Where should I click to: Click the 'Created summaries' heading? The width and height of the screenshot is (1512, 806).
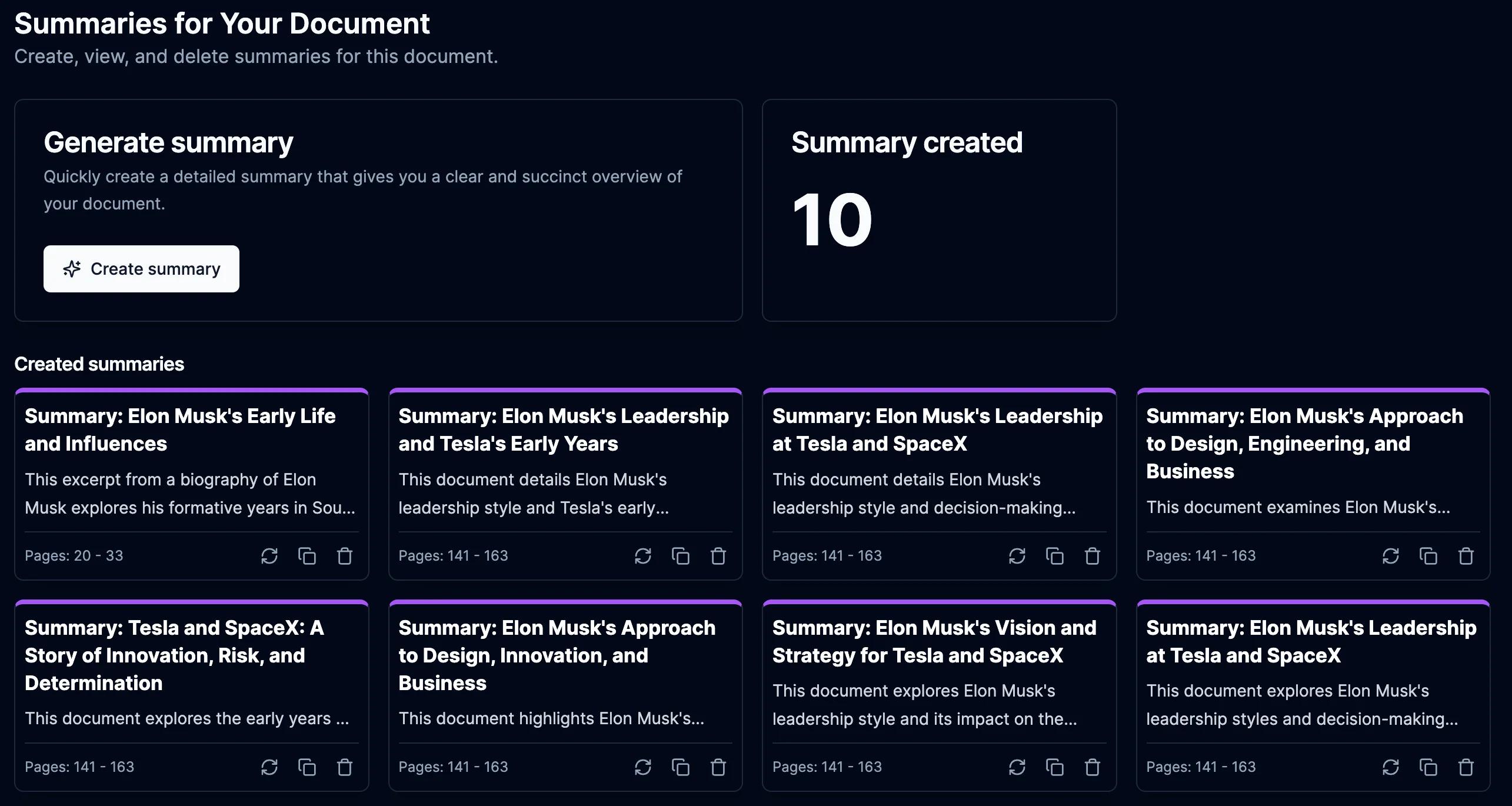pos(99,364)
